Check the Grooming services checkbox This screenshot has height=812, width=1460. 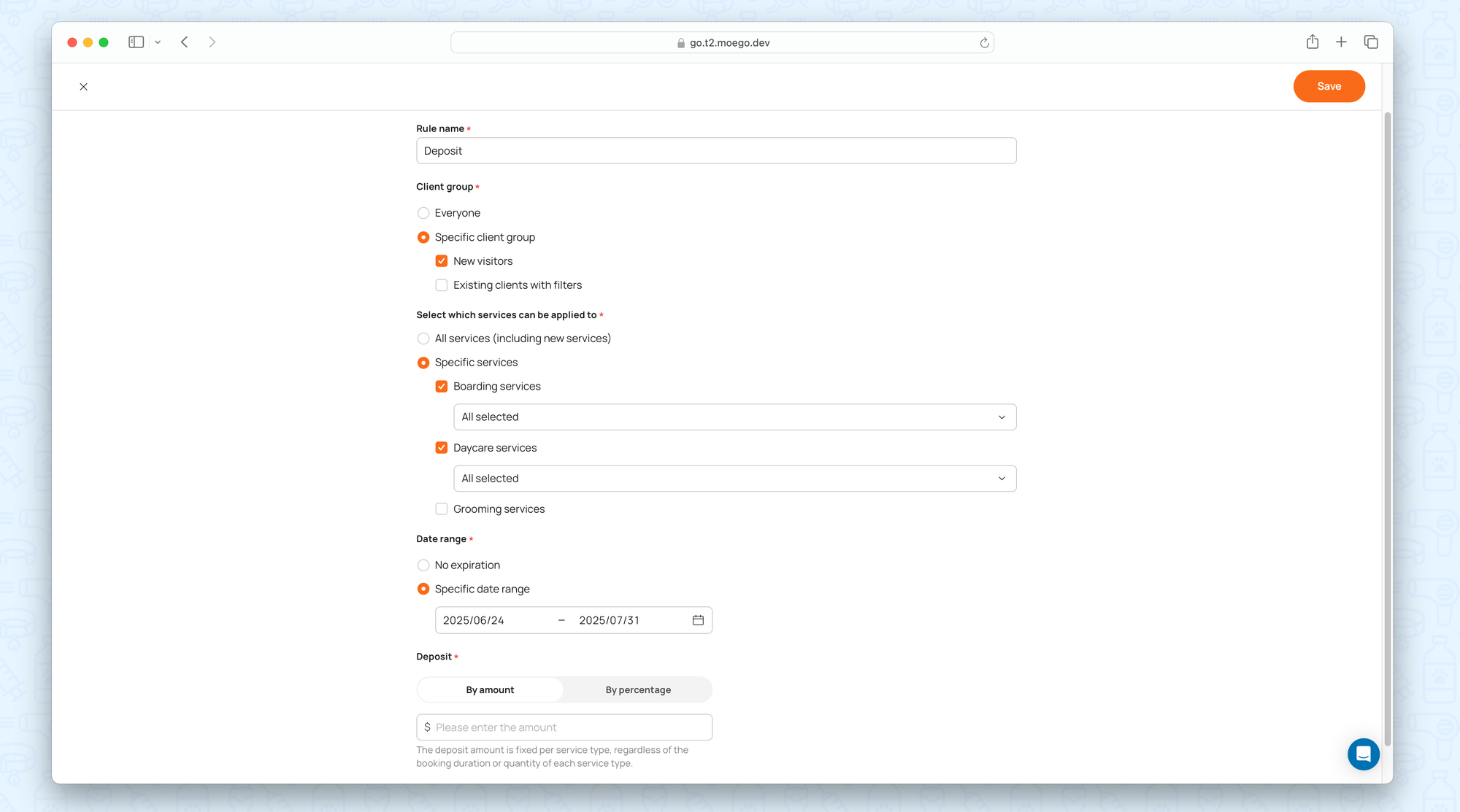click(x=442, y=509)
